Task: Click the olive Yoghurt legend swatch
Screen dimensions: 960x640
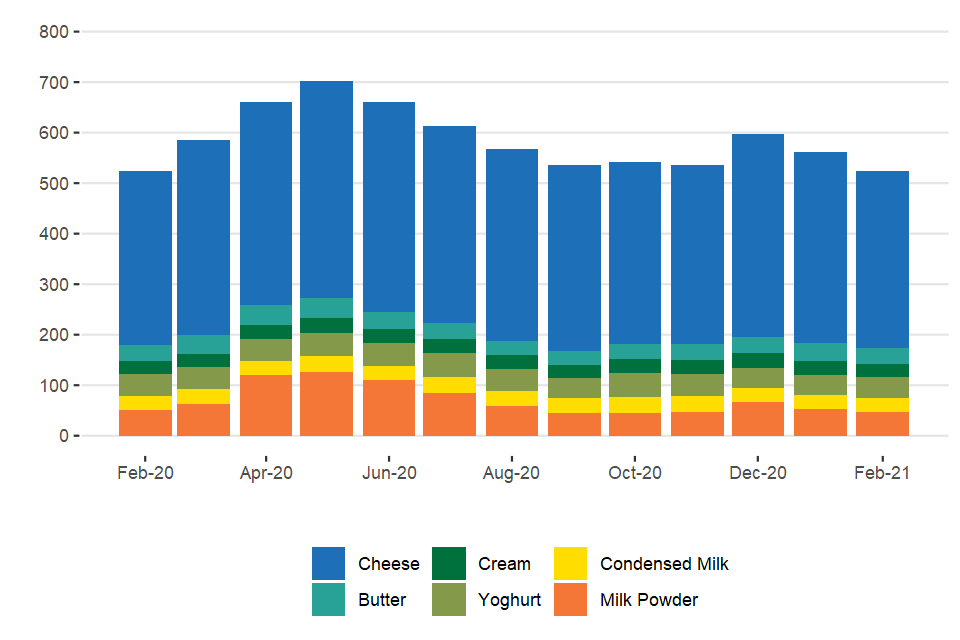Action: click(x=449, y=600)
